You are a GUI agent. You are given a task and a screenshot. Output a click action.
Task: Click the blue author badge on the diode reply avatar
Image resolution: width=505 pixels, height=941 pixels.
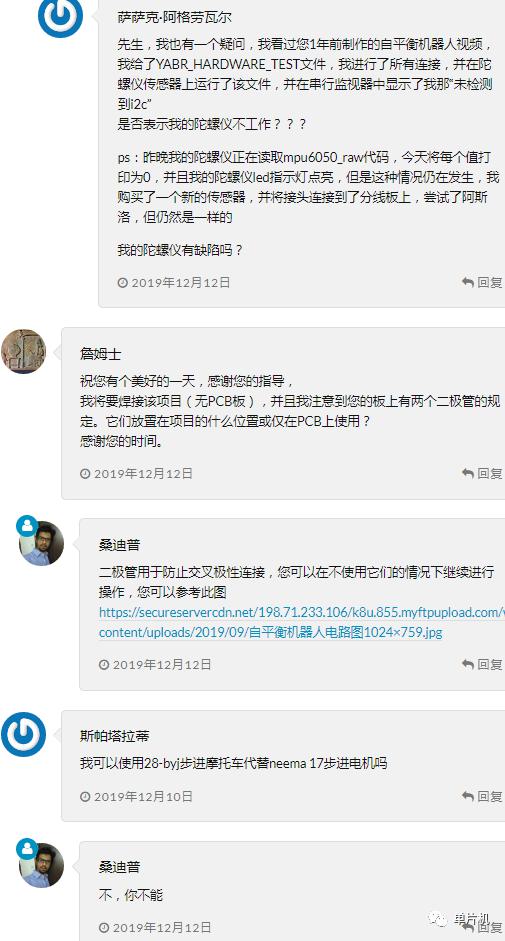26,526
